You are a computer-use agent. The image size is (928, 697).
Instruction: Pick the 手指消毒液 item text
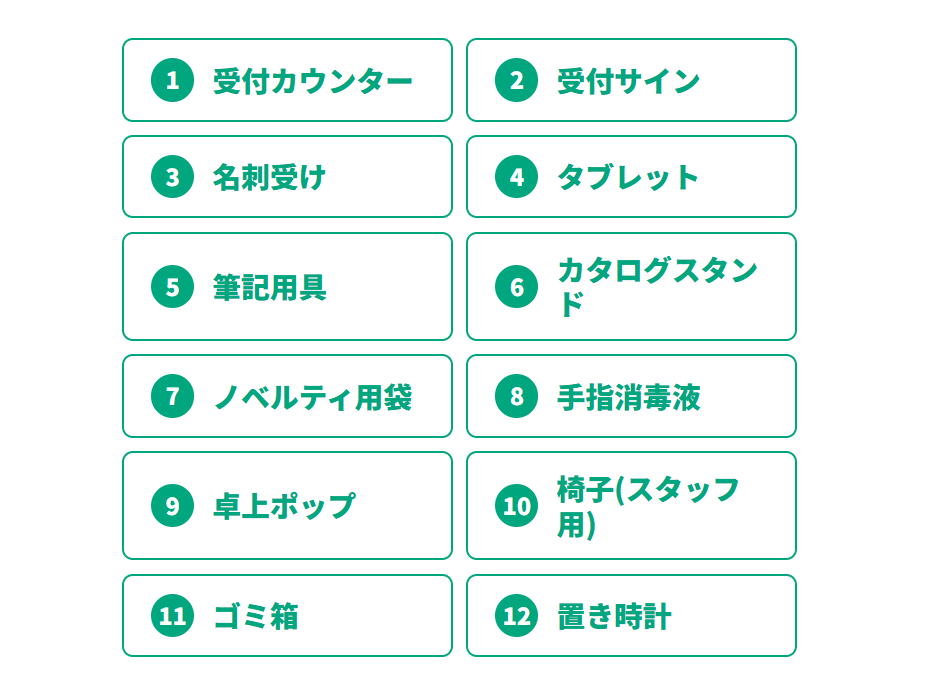[628, 396]
